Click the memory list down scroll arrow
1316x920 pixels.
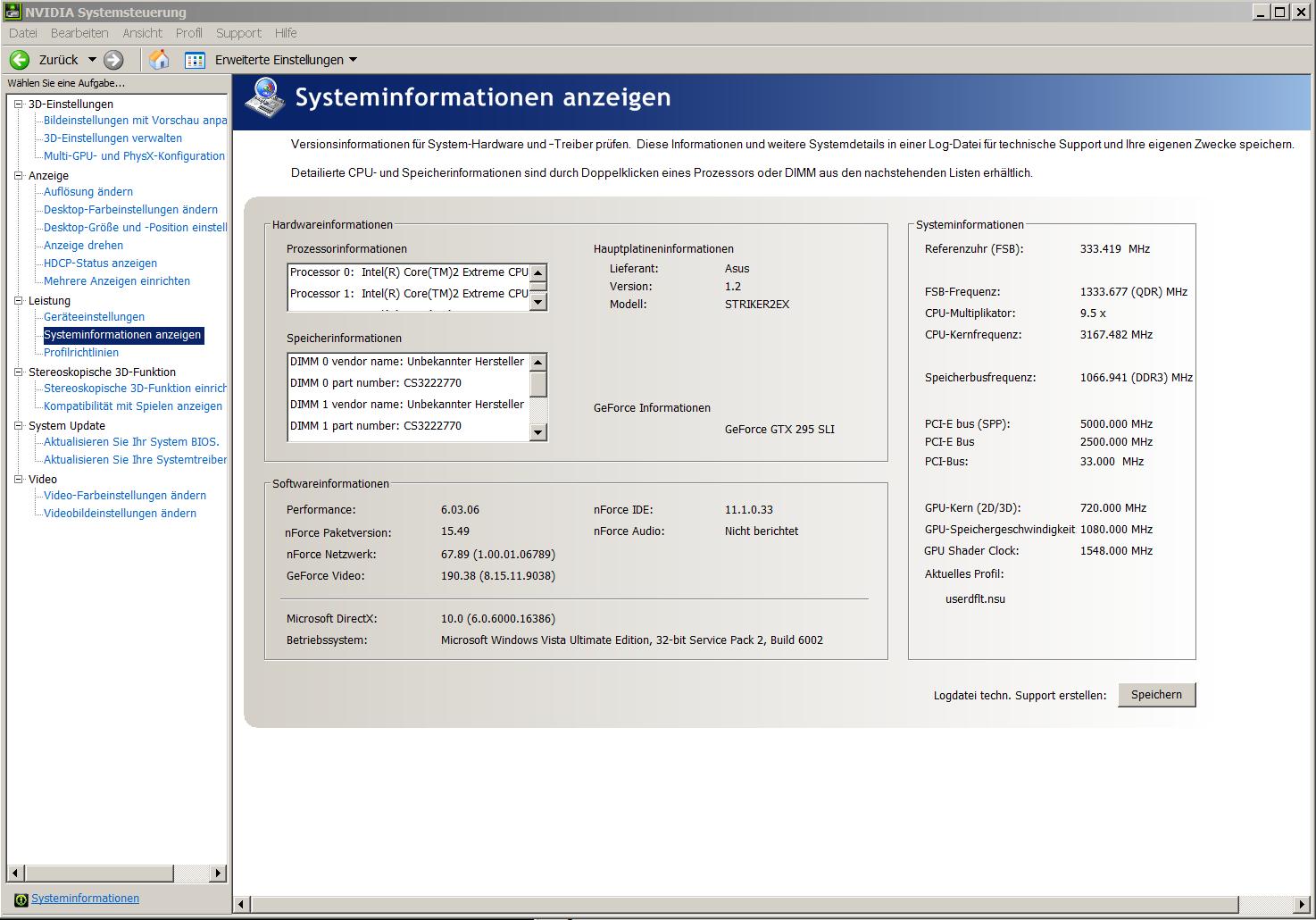tap(537, 432)
